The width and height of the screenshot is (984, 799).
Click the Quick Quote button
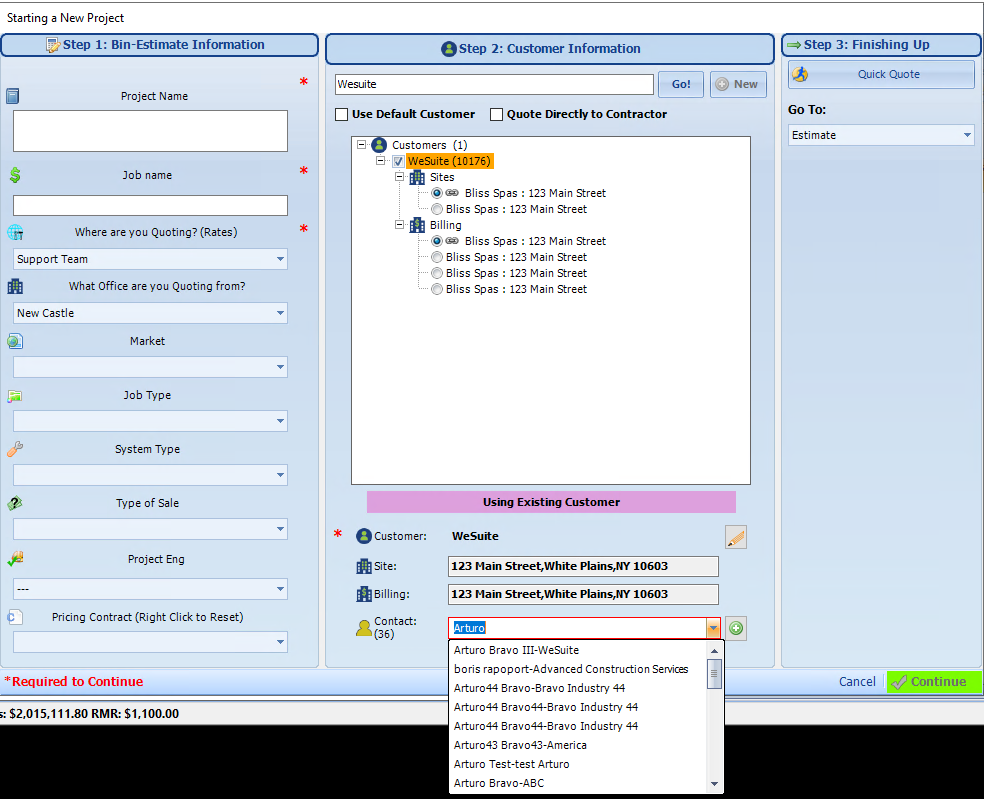click(881, 74)
